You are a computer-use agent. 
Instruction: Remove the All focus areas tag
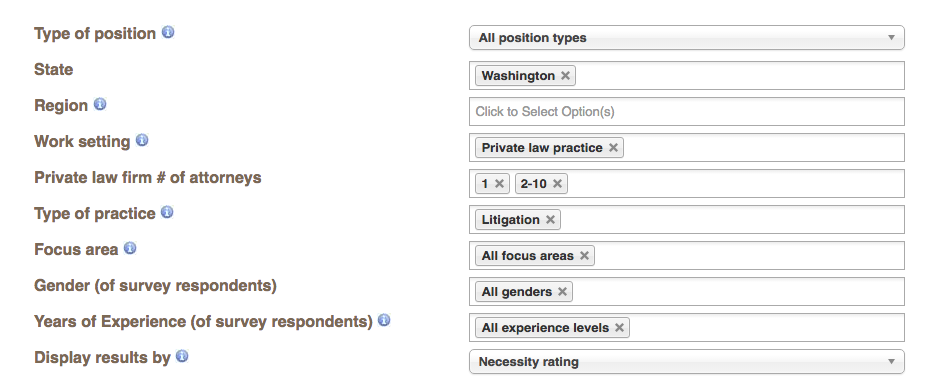pyautogui.click(x=584, y=256)
